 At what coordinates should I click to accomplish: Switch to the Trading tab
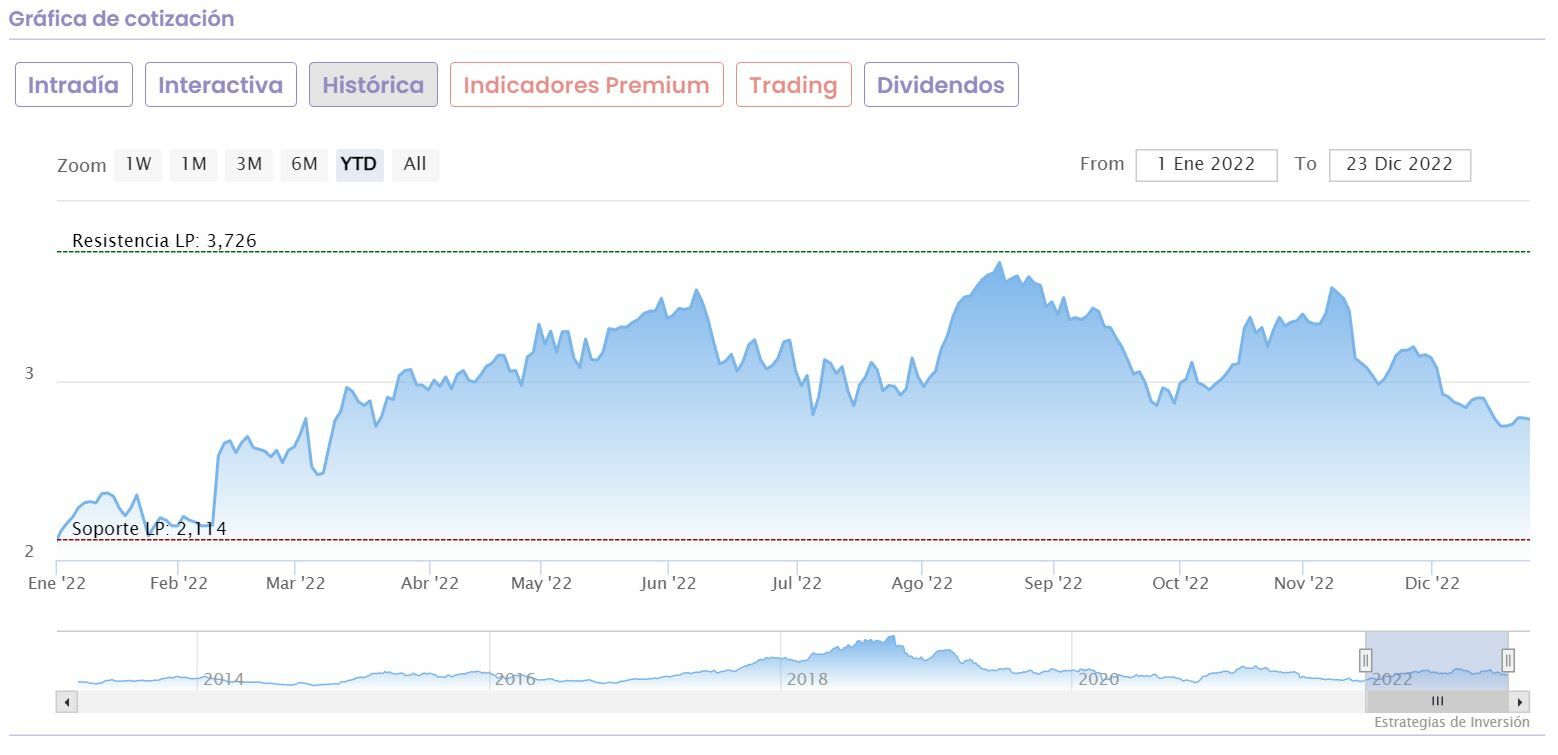tap(793, 85)
